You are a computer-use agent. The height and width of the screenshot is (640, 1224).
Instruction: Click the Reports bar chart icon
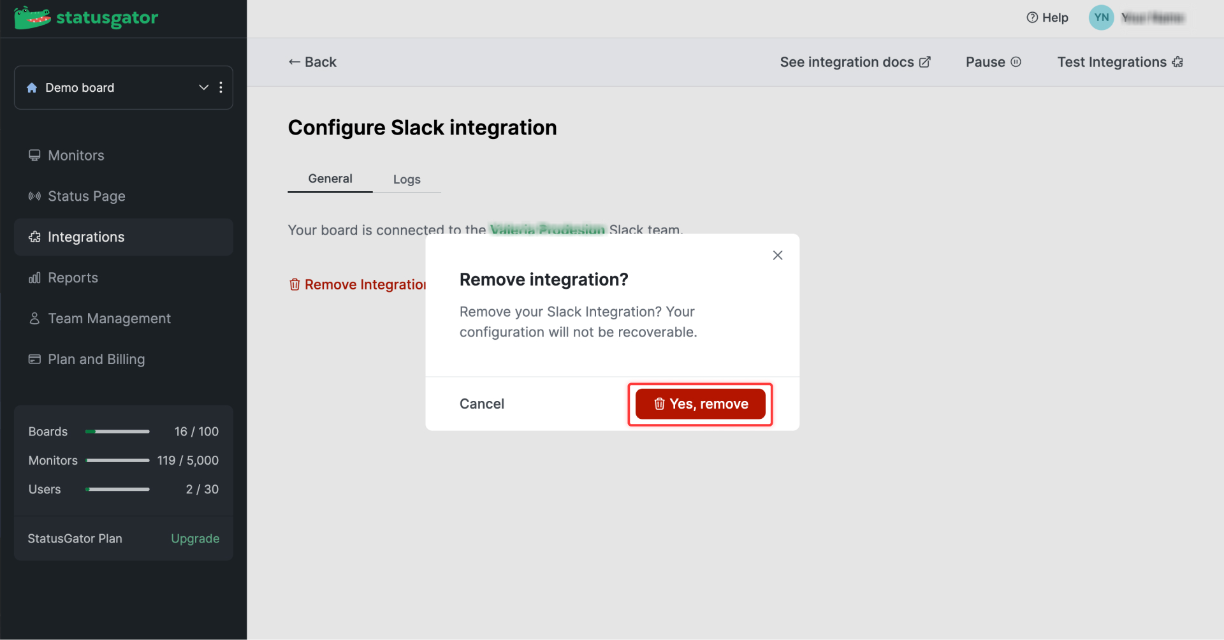point(35,278)
